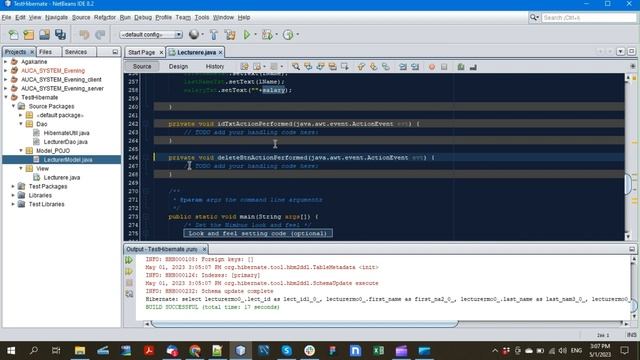Switch to the Design view button
Viewport: 640px width, 360px height.
point(178,67)
